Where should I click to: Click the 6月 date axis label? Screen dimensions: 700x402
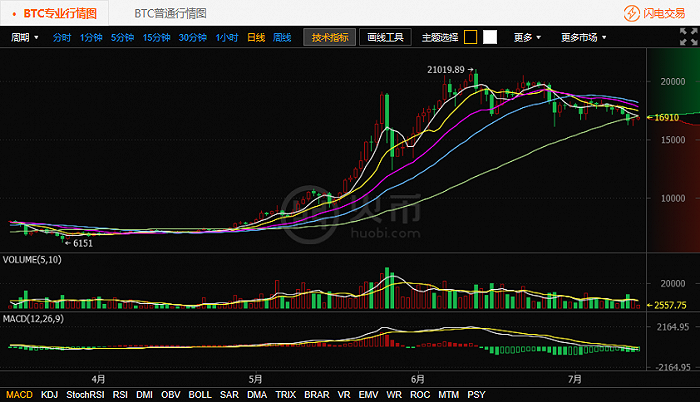click(x=417, y=379)
